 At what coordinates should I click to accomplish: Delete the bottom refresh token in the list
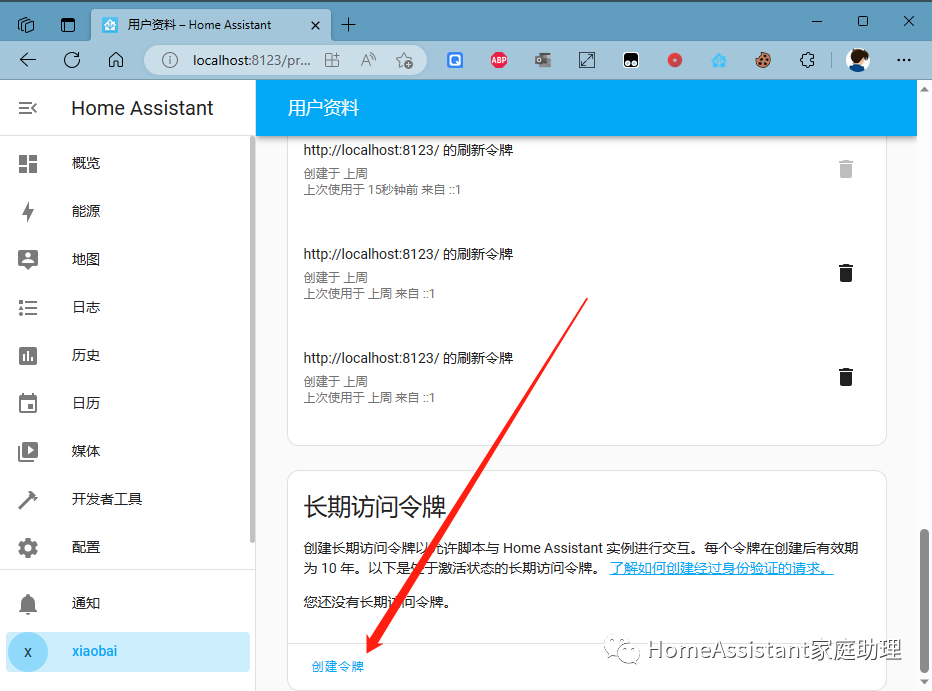pyautogui.click(x=846, y=377)
